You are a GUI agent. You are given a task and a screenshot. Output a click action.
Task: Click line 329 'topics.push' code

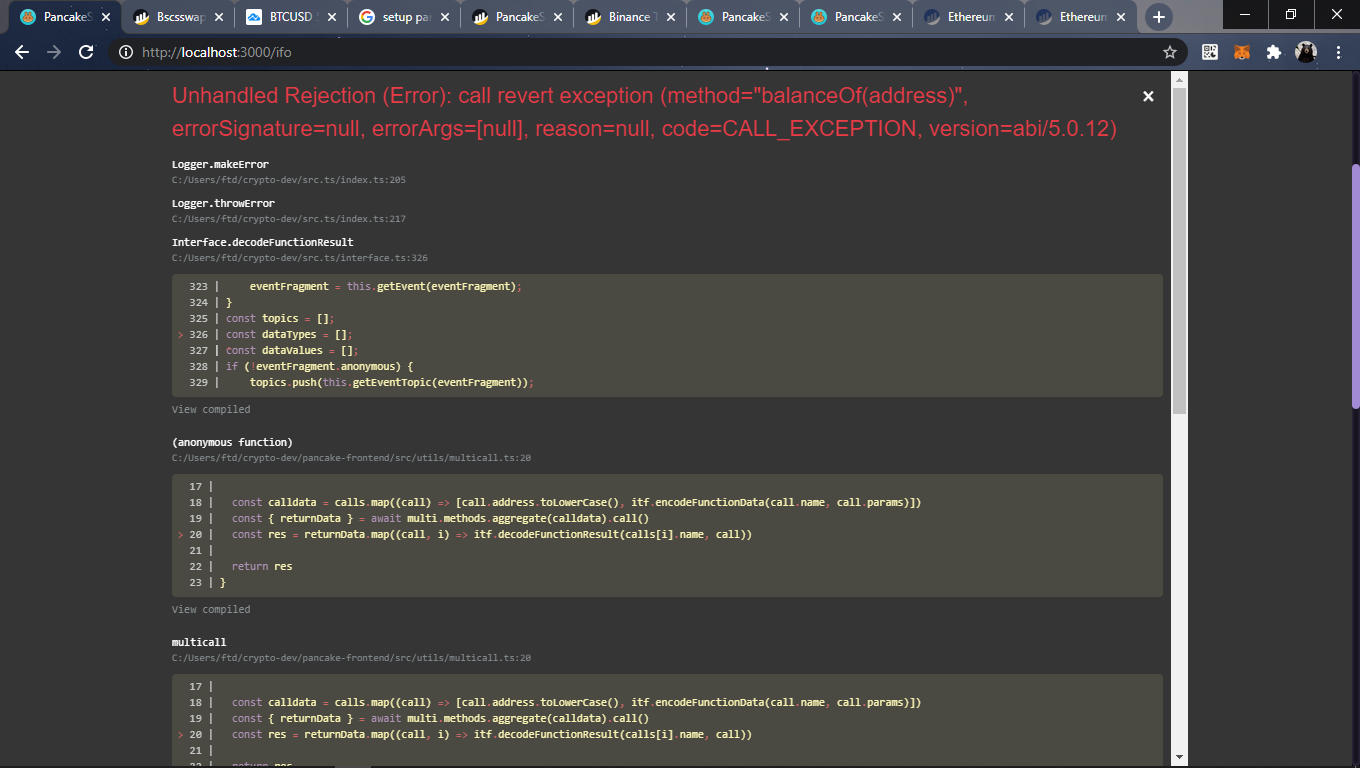coord(392,382)
